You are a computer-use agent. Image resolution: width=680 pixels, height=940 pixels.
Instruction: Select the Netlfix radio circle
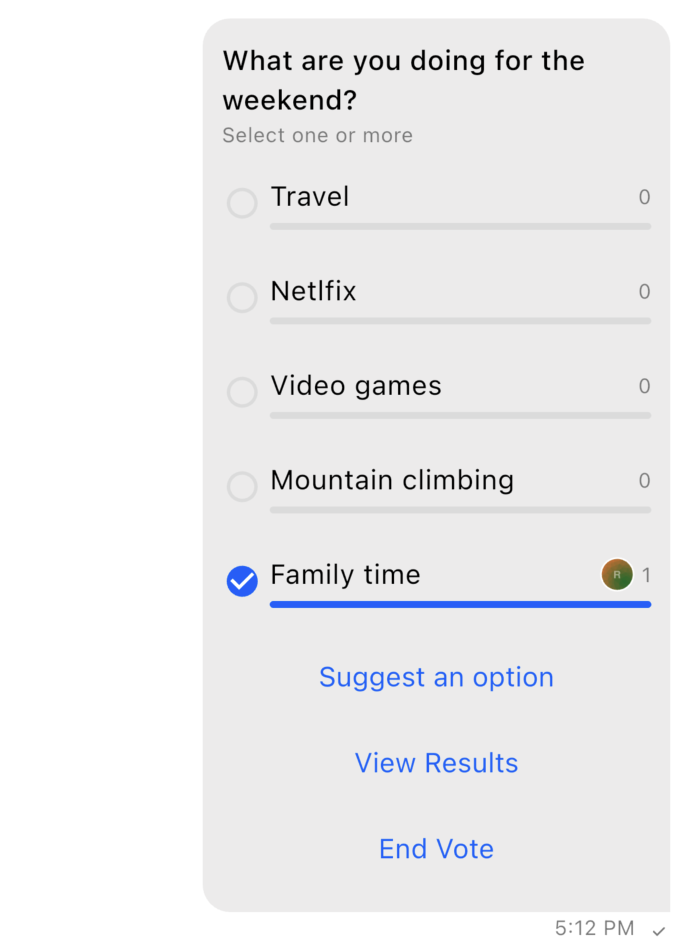click(242, 298)
